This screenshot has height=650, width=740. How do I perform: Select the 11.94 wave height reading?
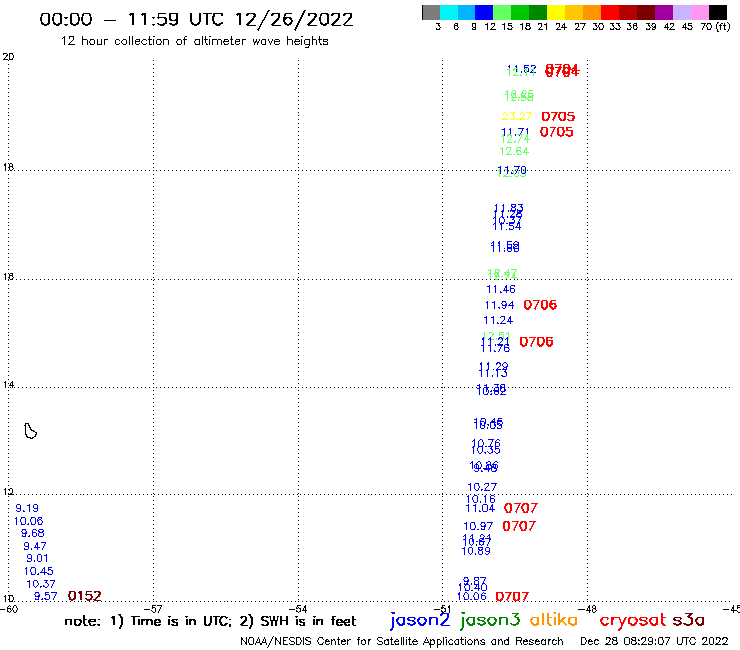[x=499, y=305]
